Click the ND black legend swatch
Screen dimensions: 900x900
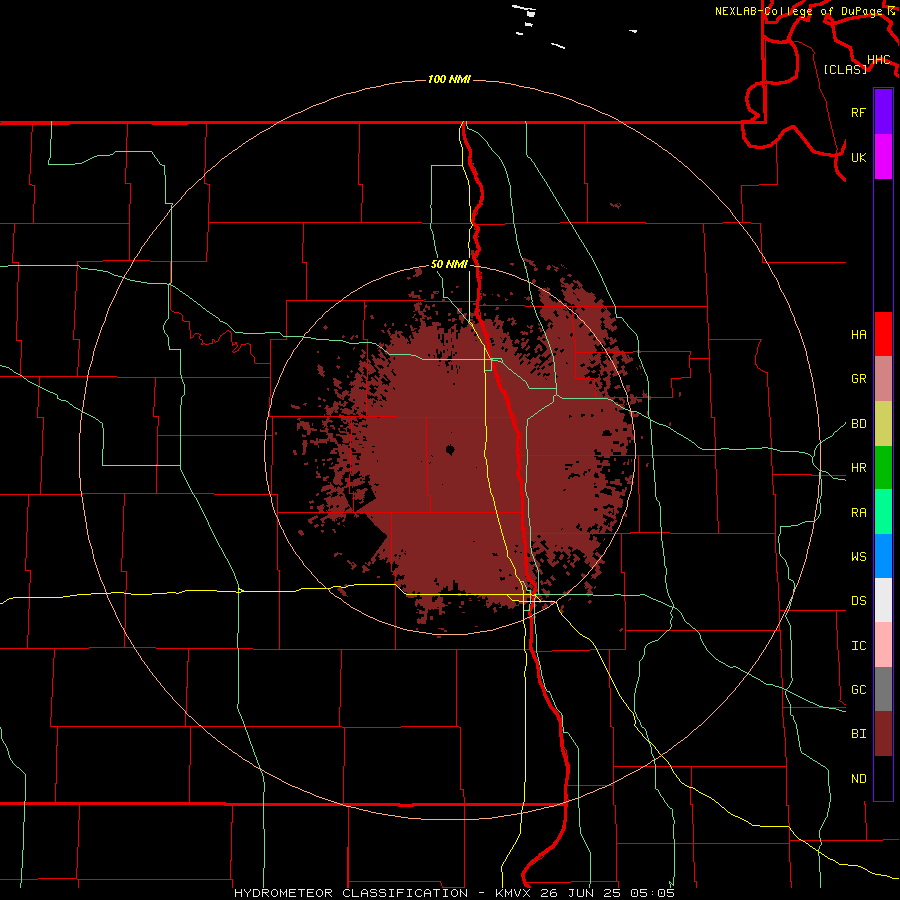click(883, 778)
